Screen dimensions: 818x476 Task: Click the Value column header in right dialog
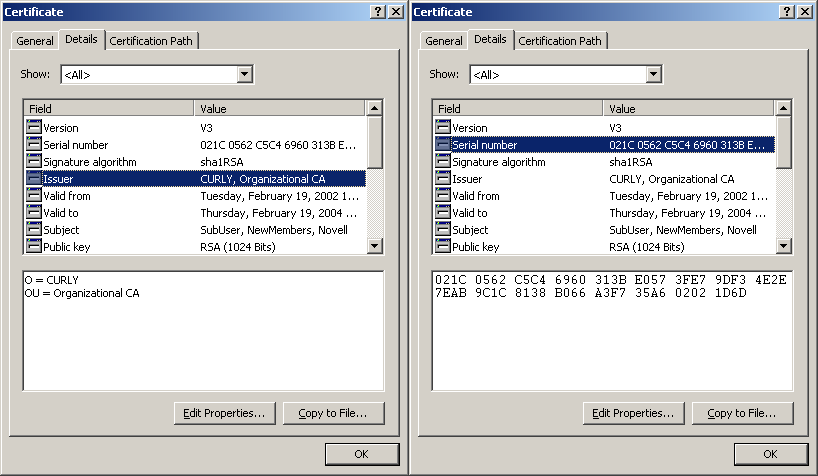688,109
